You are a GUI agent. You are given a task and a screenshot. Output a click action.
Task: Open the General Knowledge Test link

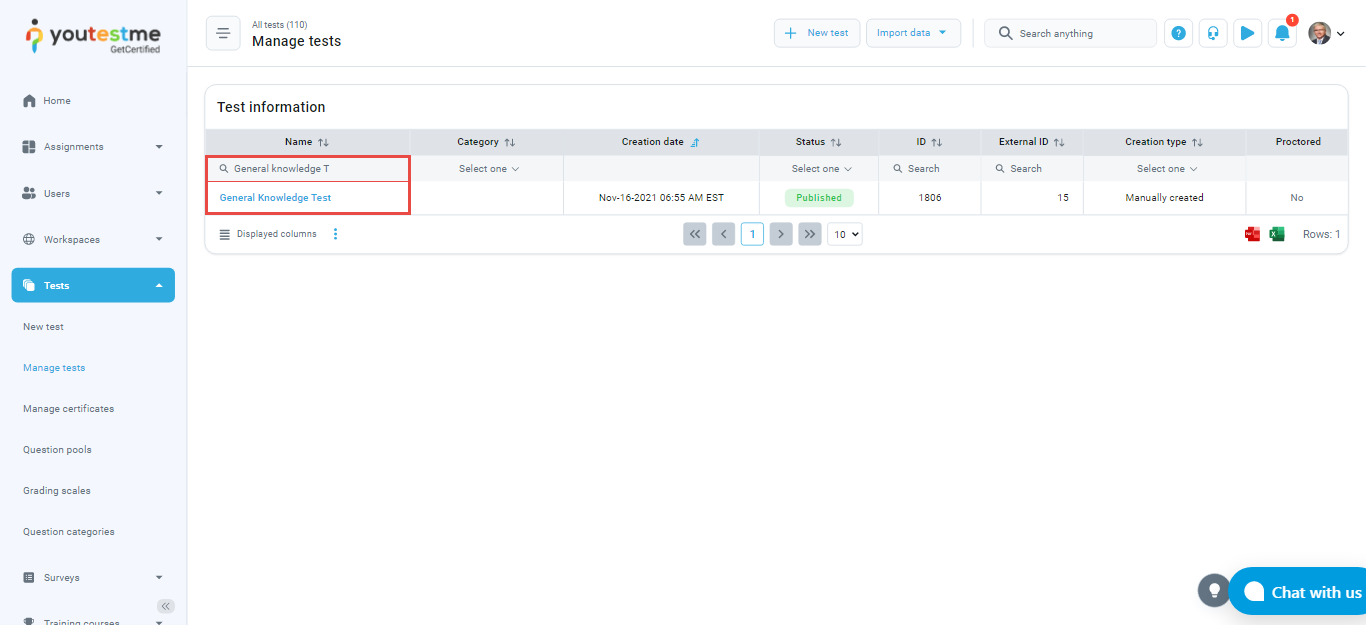coord(275,198)
